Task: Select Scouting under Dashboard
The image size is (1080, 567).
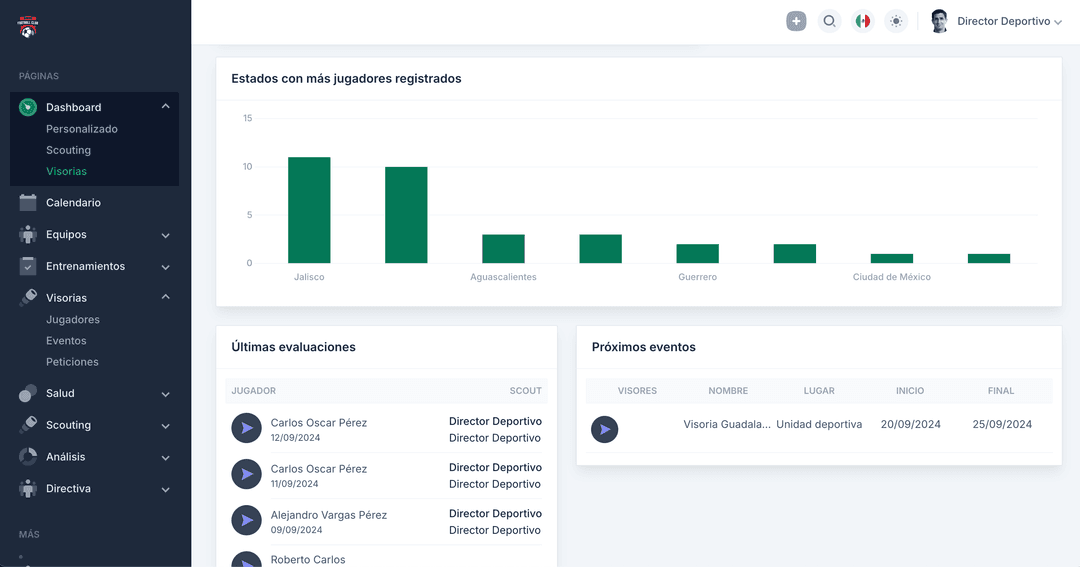Action: pyautogui.click(x=68, y=150)
